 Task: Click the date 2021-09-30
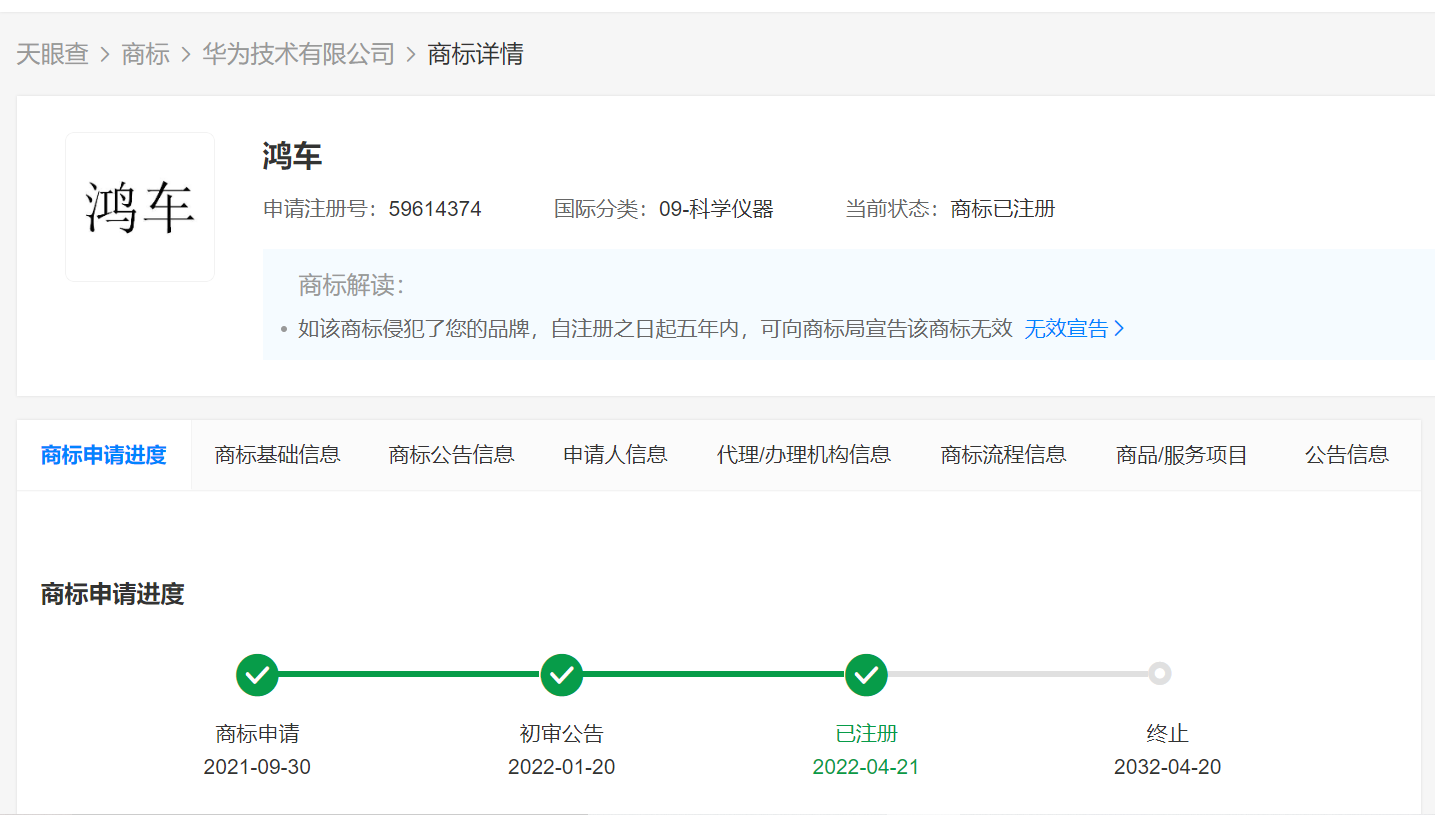coord(257,767)
